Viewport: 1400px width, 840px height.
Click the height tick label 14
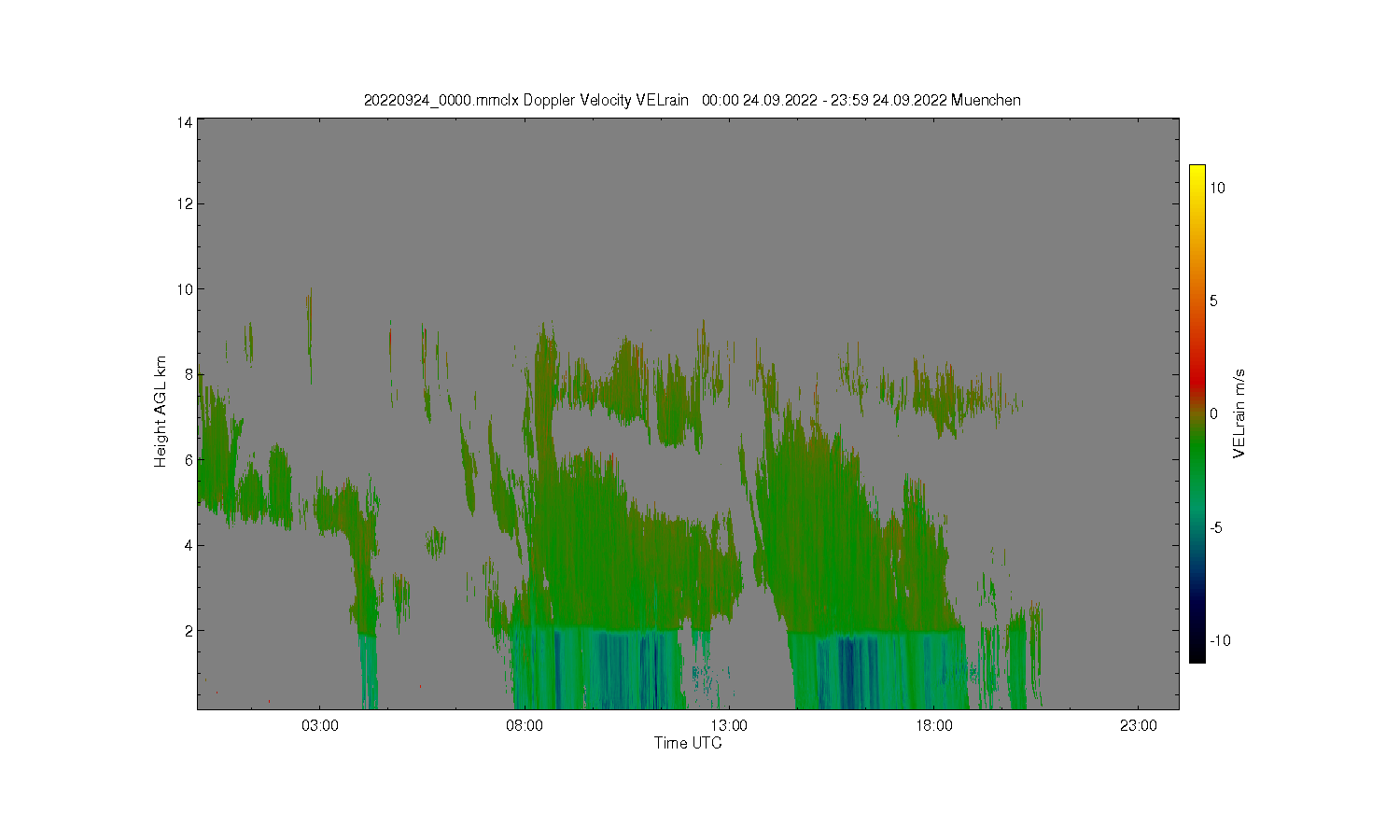point(185,121)
